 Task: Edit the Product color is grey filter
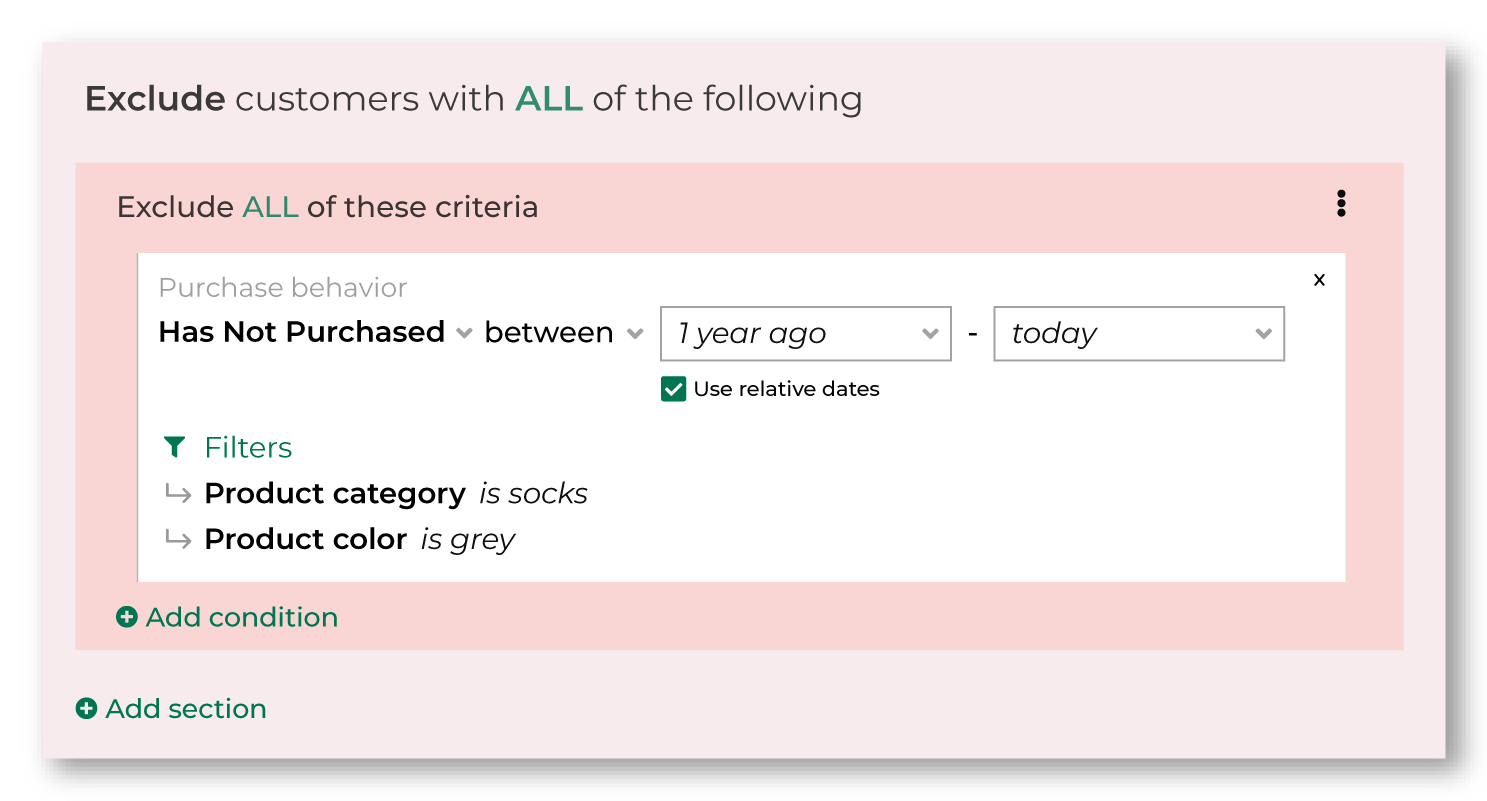click(x=360, y=540)
